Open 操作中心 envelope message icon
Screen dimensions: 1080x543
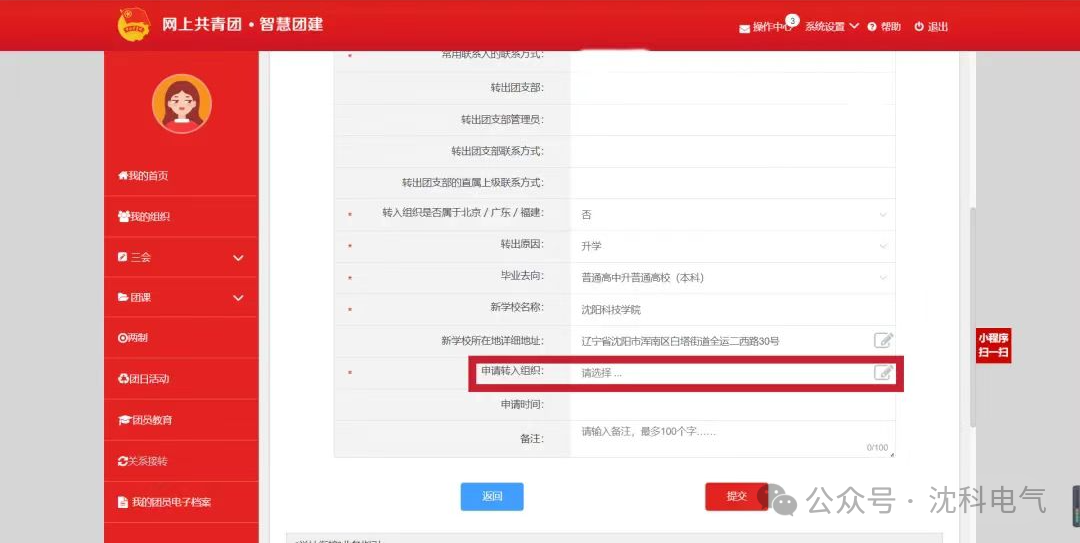tap(744, 28)
